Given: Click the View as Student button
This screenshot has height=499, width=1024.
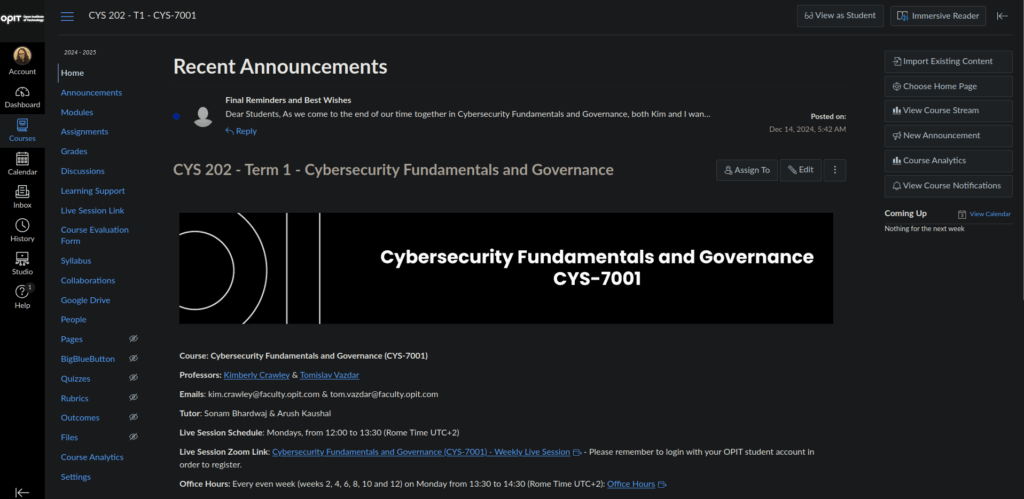Looking at the screenshot, I should 840,16.
